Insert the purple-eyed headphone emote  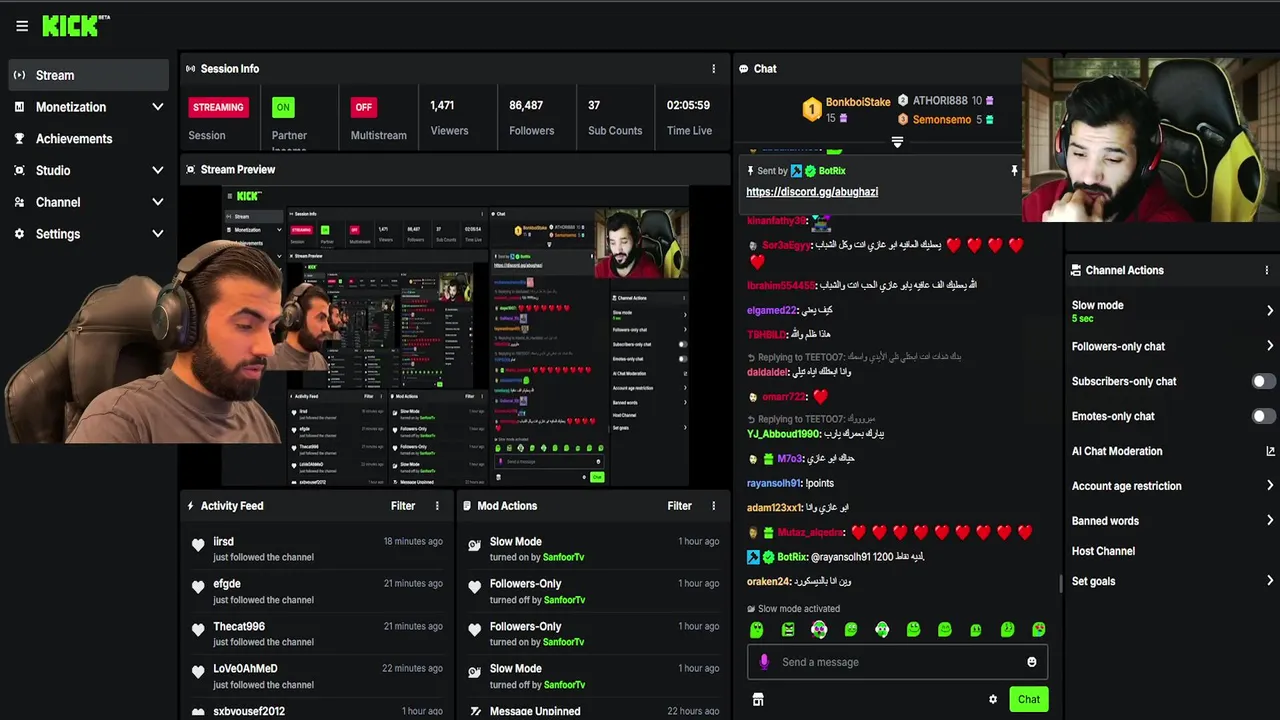(819, 629)
